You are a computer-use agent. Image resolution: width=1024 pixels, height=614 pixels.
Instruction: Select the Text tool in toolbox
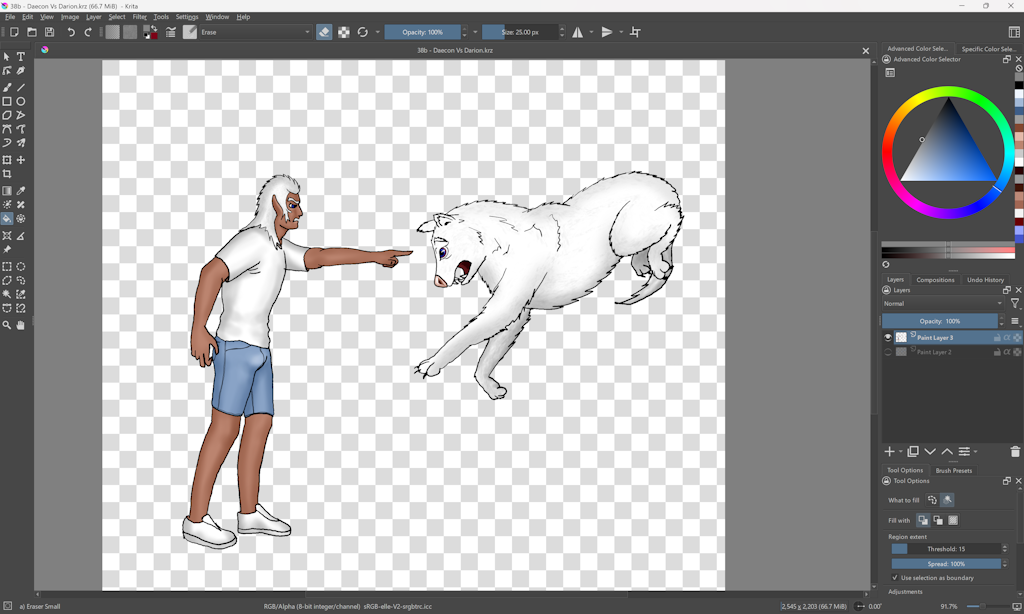coord(20,57)
